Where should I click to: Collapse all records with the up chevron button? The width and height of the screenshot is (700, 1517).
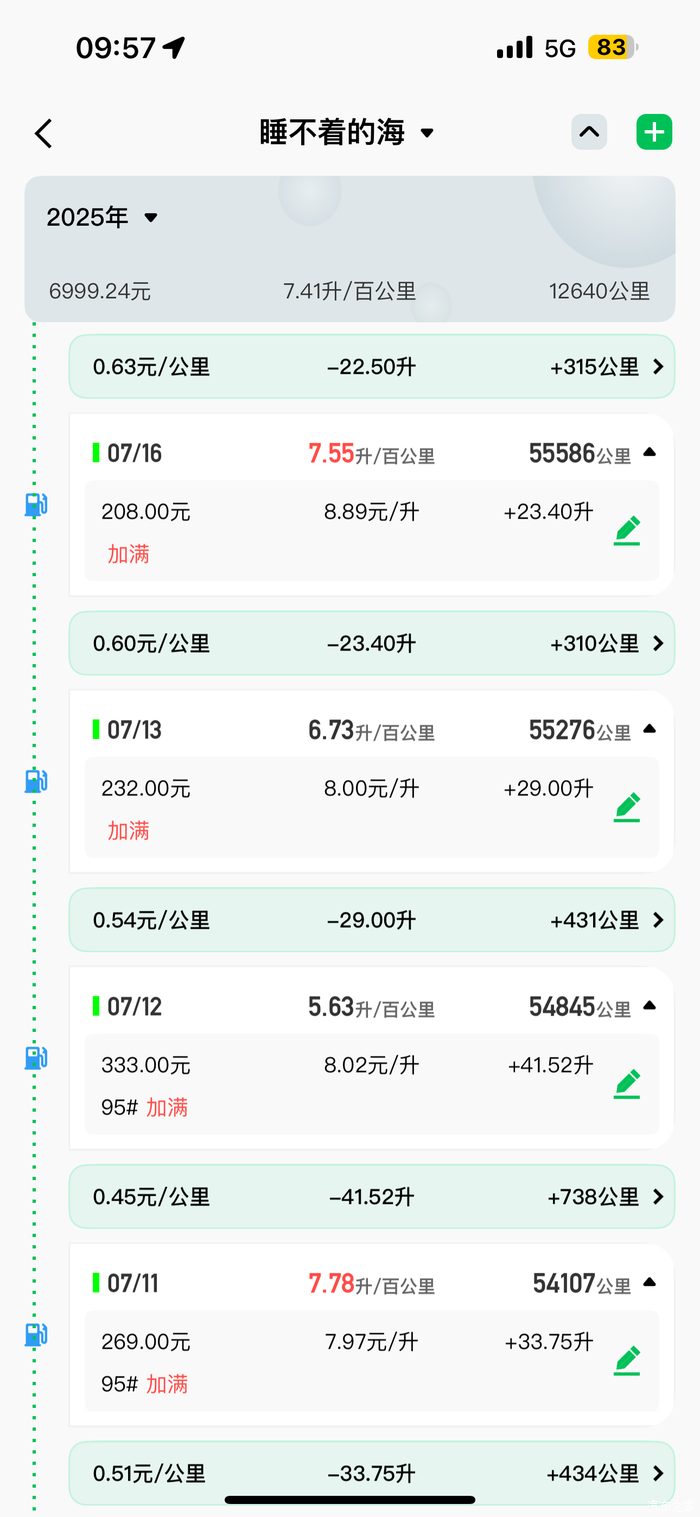(589, 132)
